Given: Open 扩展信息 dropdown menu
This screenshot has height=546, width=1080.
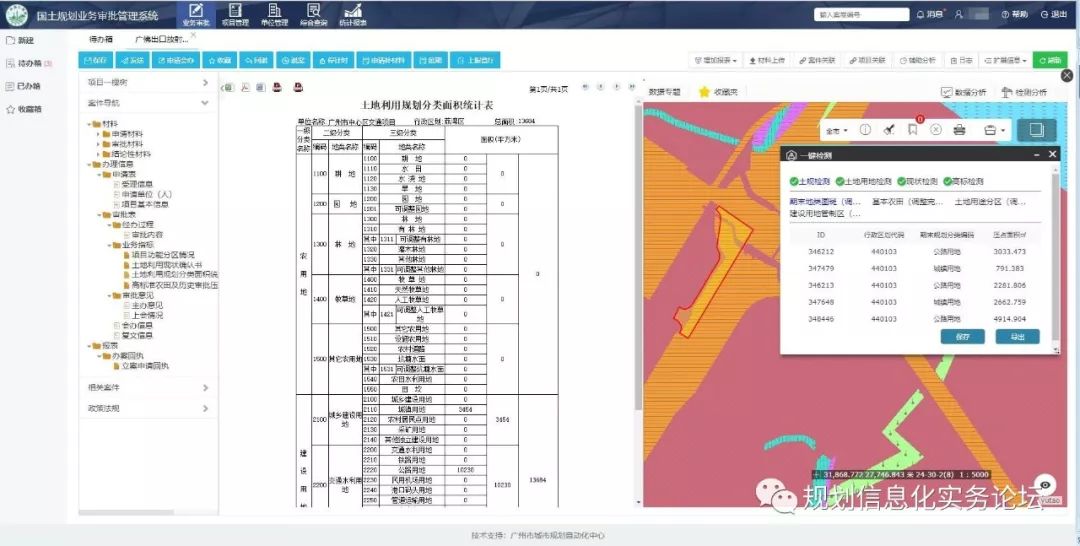Looking at the screenshot, I should 1003,60.
